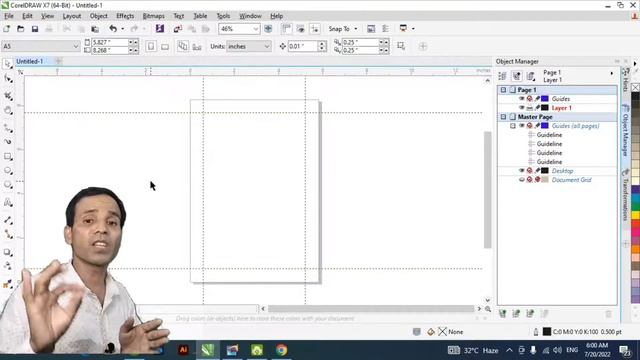Toggle printable icon of Desktop layer

(x=529, y=171)
